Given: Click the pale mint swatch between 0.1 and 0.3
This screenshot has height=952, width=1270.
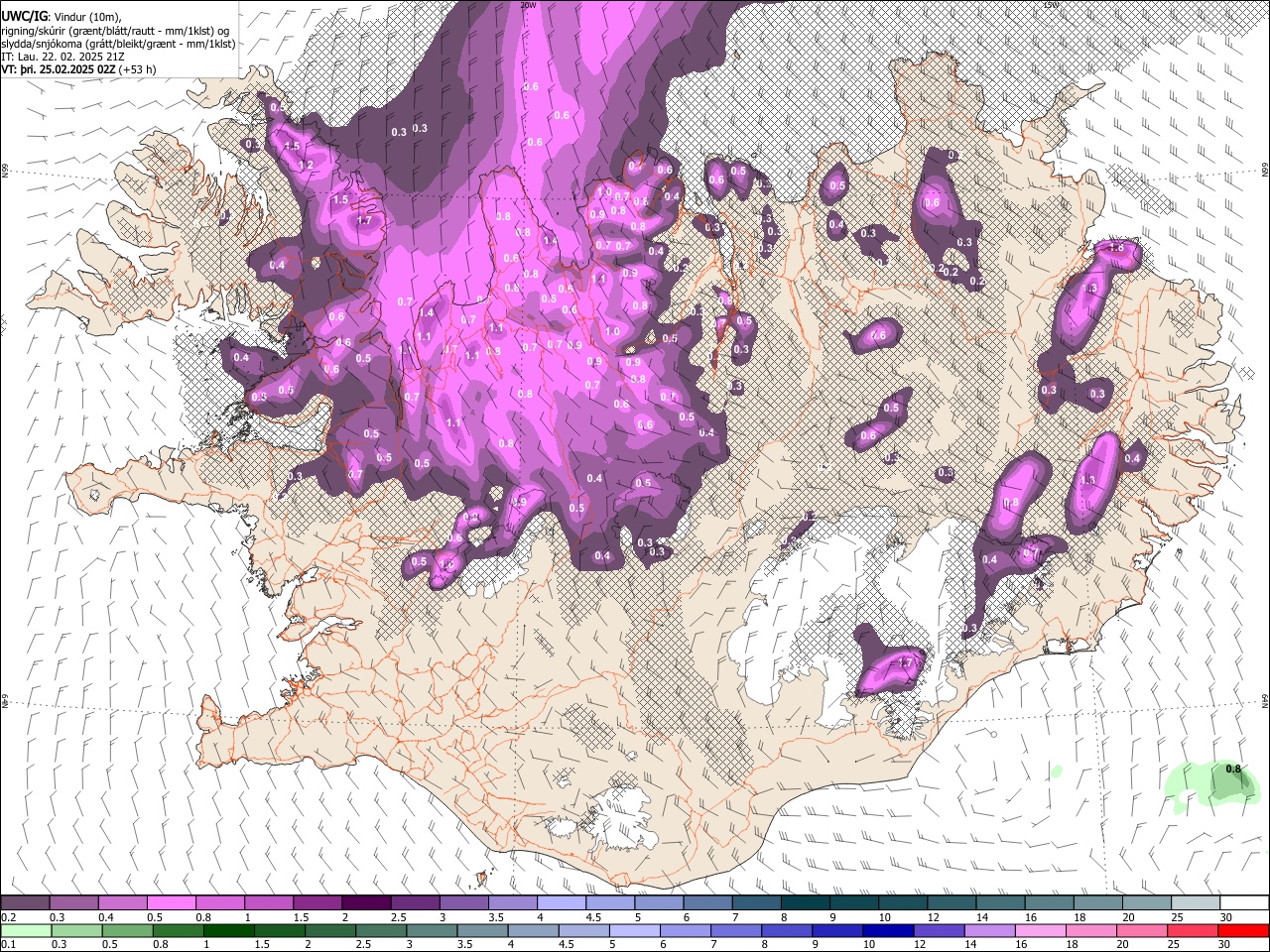Looking at the screenshot, I should [25, 930].
